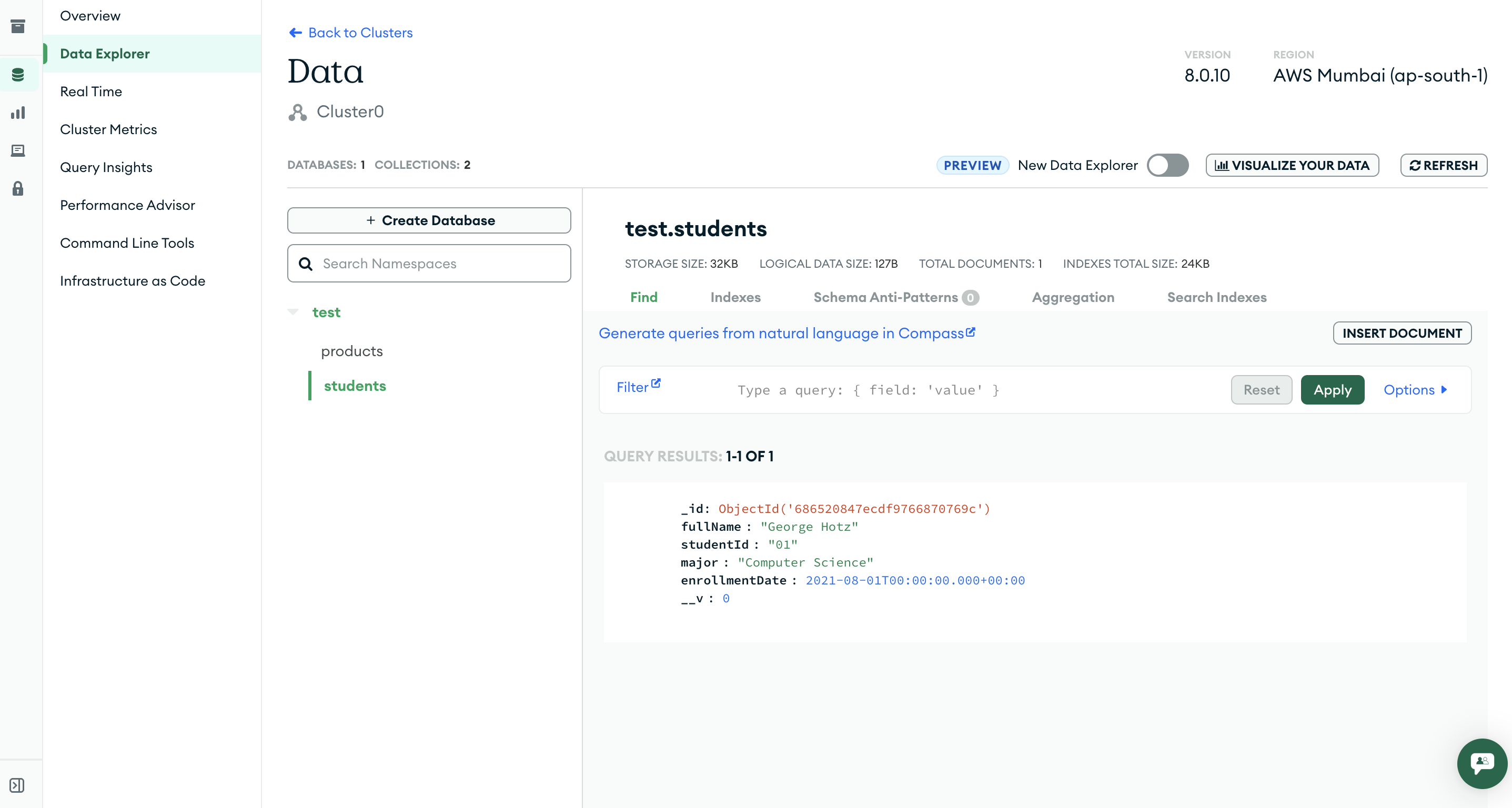
Task: Select the students collection
Action: coord(355,386)
